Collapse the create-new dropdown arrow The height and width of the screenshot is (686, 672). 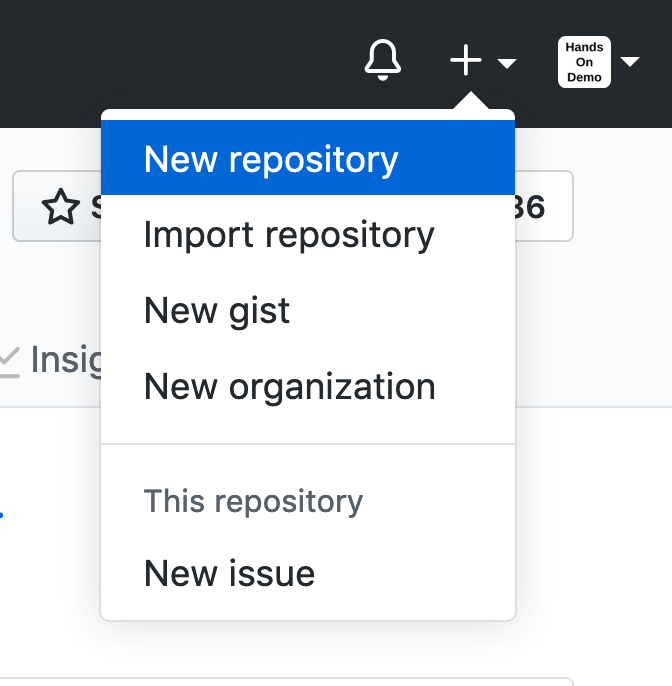pos(507,63)
